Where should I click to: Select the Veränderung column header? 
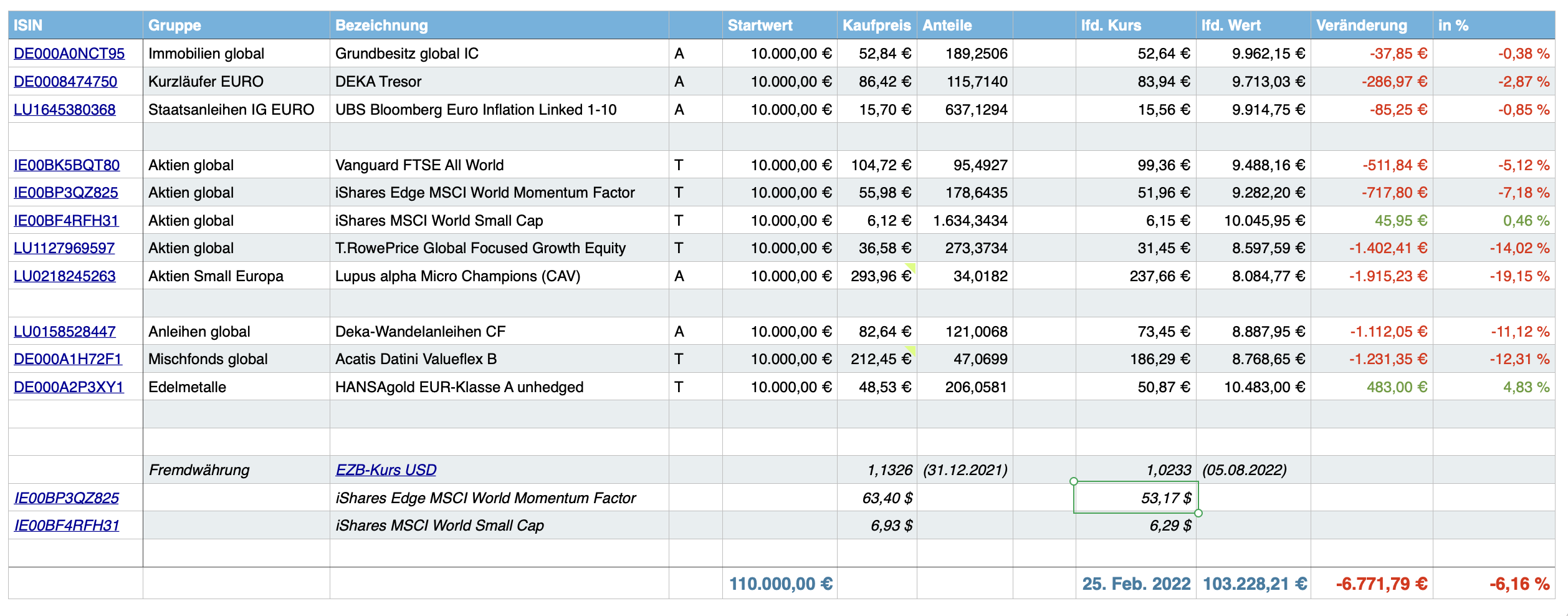[x=1361, y=26]
